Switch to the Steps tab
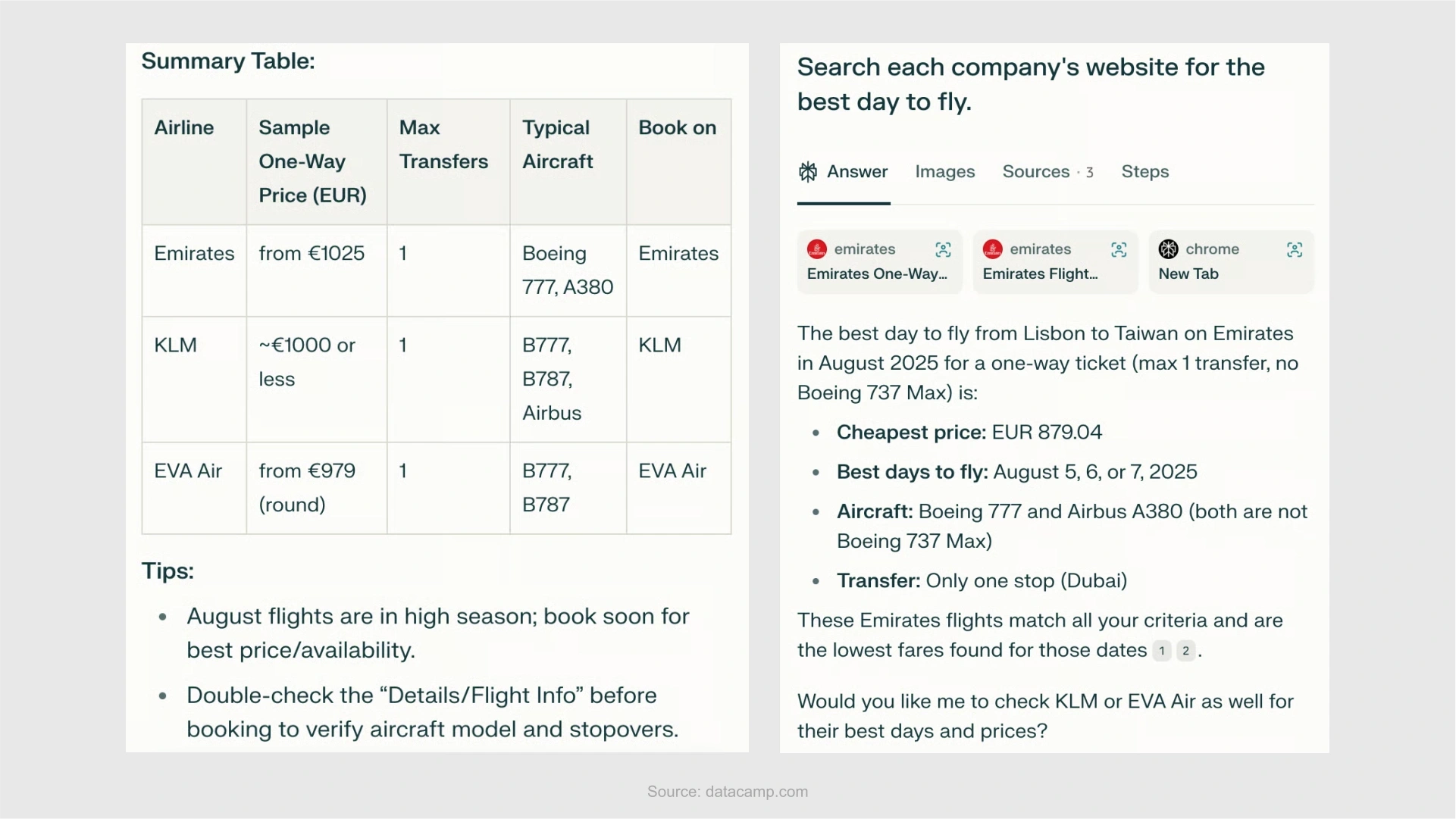 [1144, 172]
